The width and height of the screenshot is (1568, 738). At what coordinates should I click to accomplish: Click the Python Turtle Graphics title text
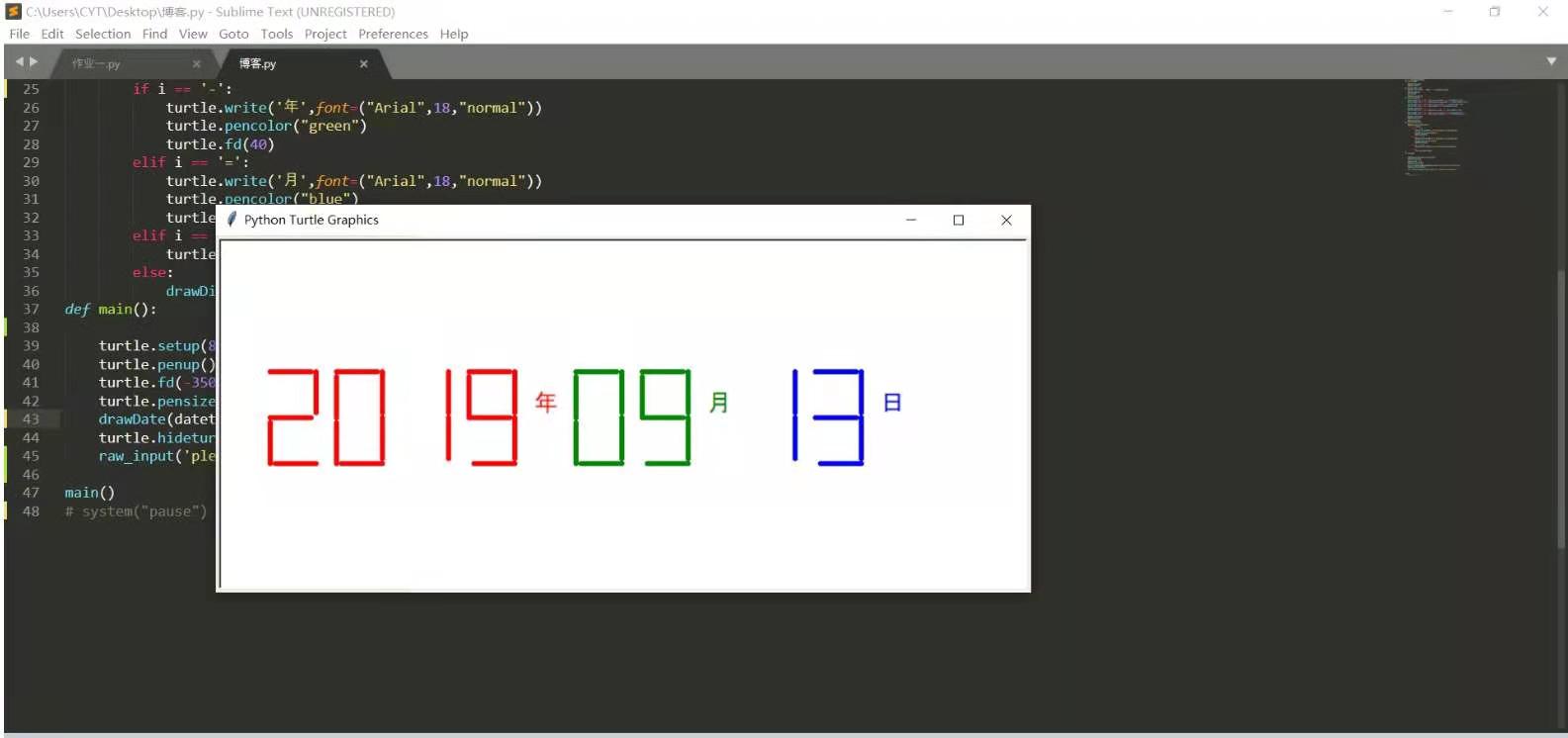click(x=312, y=220)
